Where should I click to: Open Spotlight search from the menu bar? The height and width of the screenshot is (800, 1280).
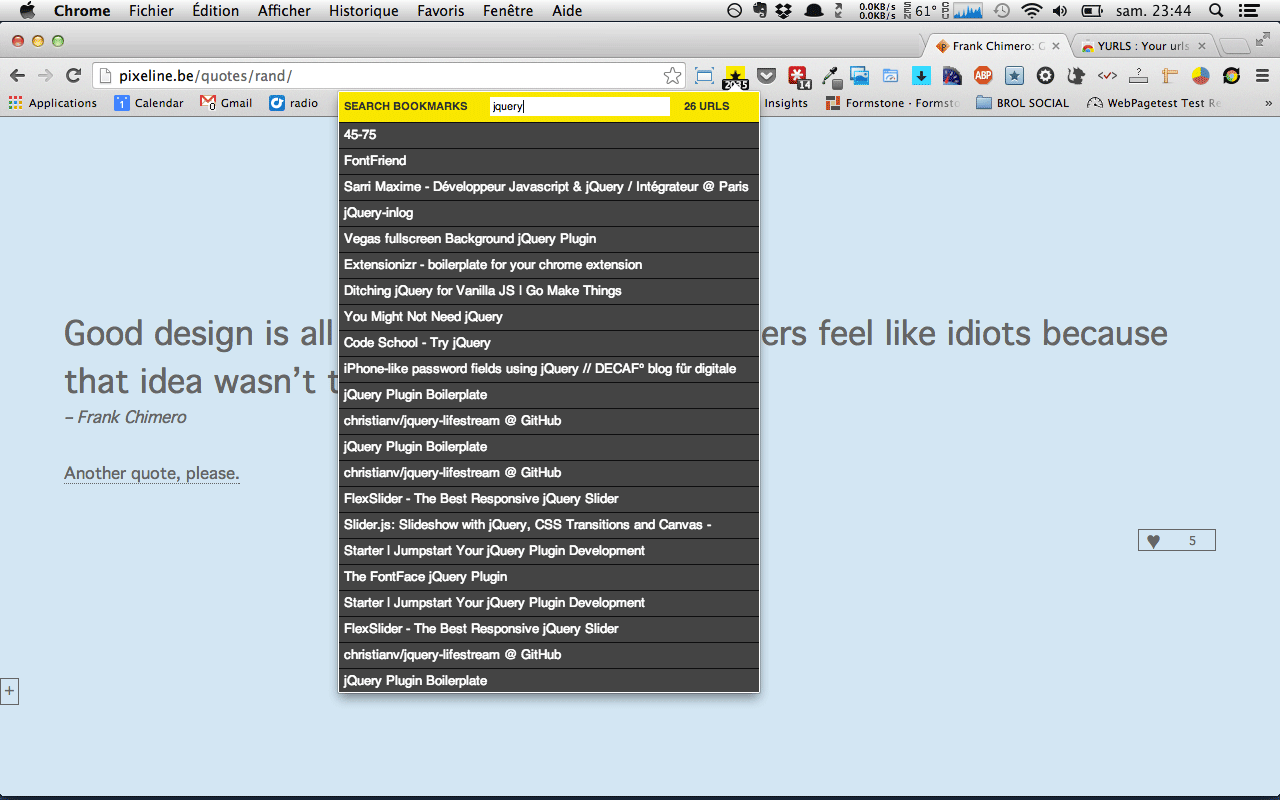point(1214,11)
